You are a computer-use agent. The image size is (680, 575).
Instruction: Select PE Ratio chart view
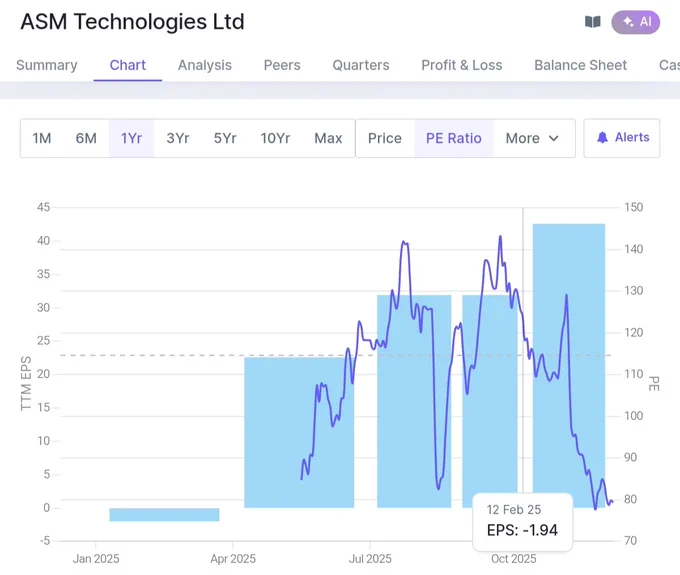click(x=454, y=138)
